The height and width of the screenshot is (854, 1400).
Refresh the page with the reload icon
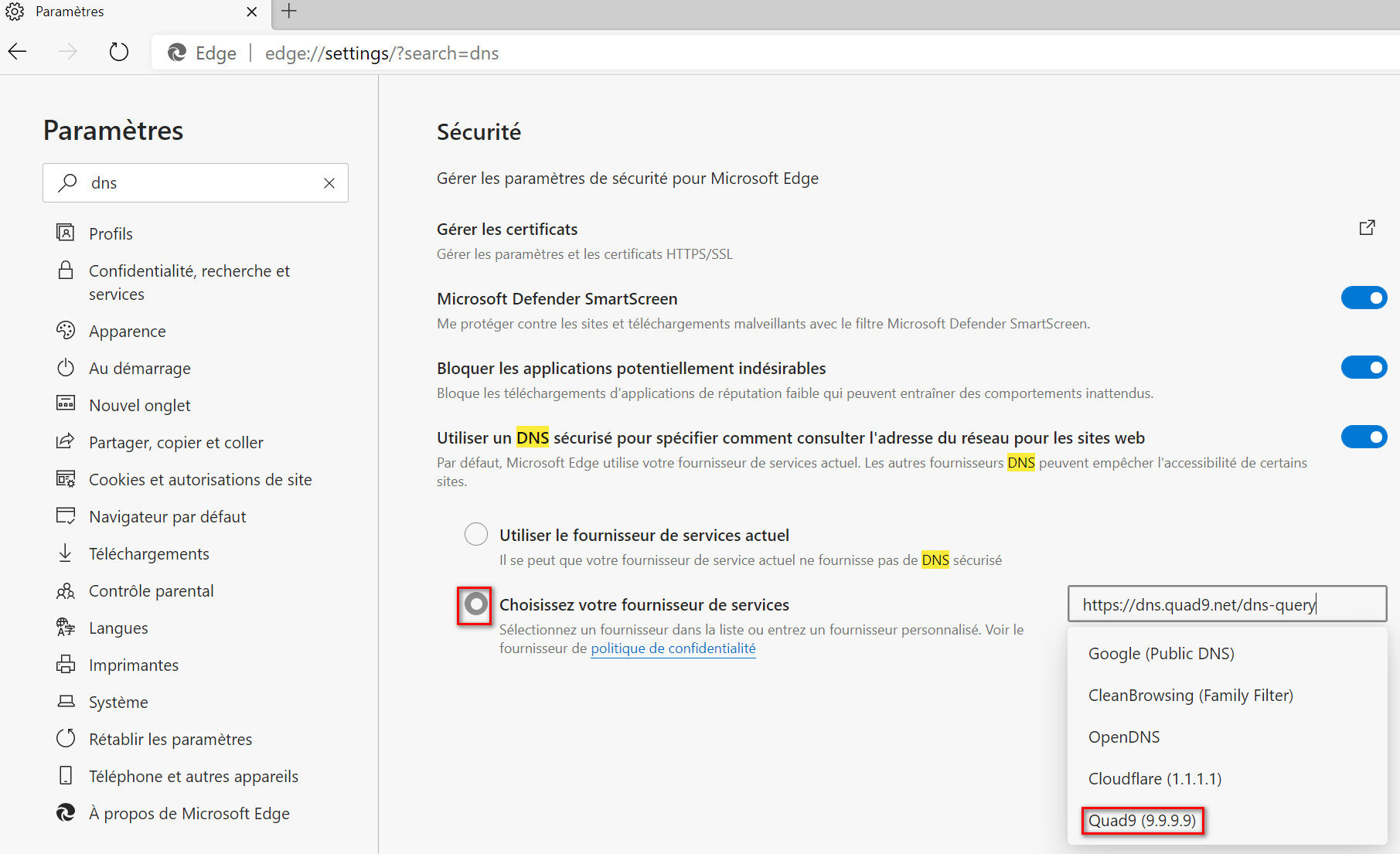118,52
